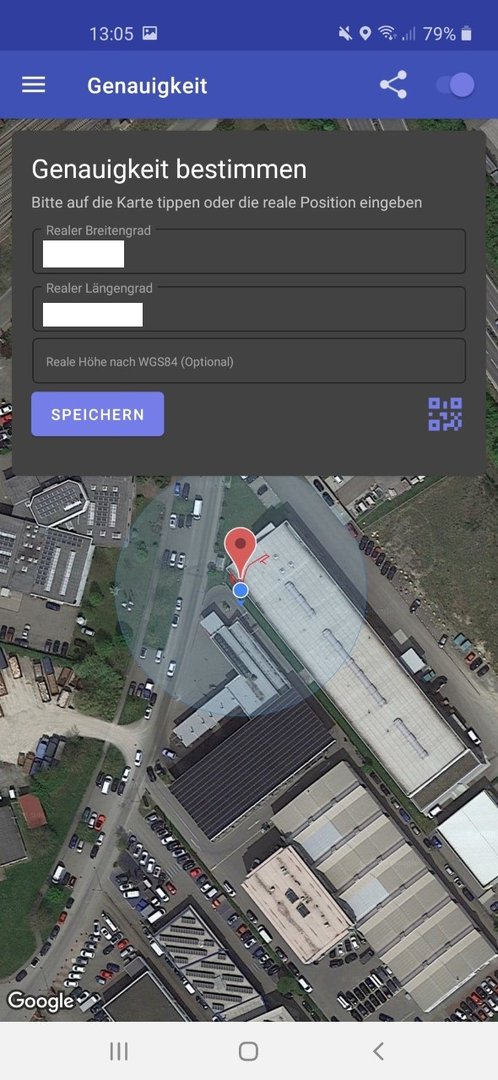Tap Android home navigation button
This screenshot has height=1080, width=498.
(249, 1050)
